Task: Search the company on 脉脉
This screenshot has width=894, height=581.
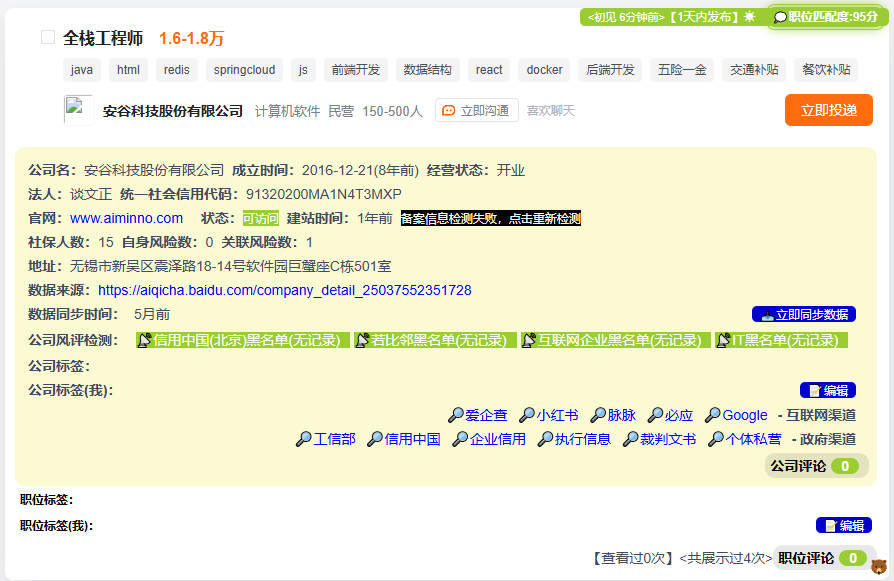Action: [613, 415]
